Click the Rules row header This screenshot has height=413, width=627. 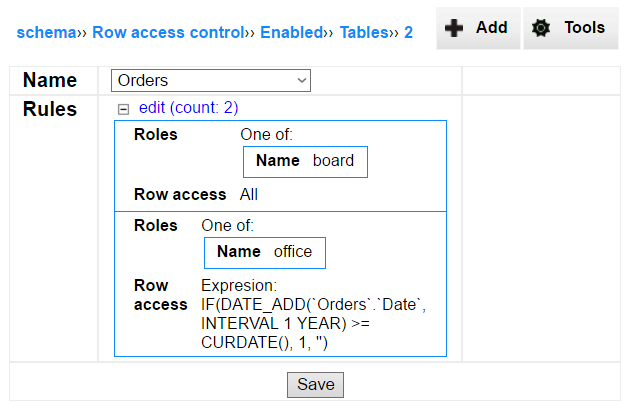(50, 109)
